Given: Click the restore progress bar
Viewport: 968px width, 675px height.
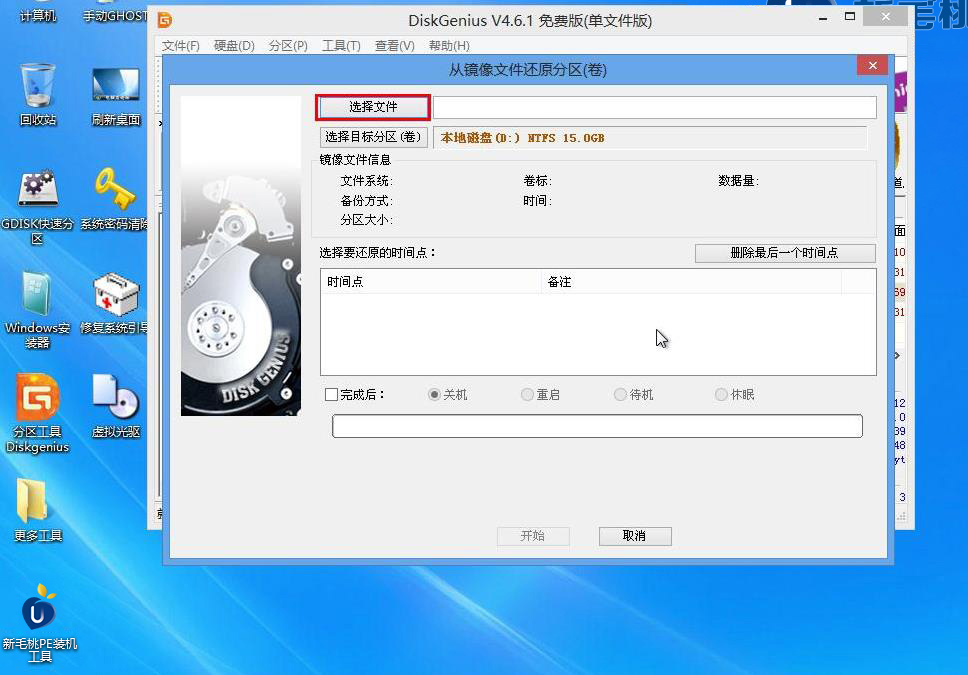Looking at the screenshot, I should [597, 426].
